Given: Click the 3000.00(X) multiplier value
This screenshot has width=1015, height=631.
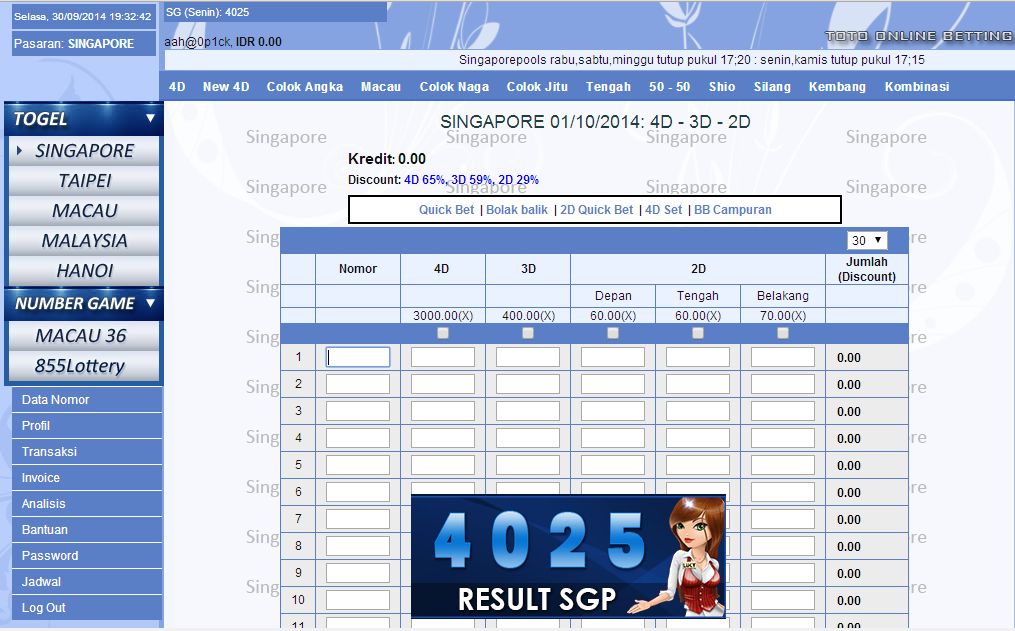Looking at the screenshot, I should tap(443, 316).
